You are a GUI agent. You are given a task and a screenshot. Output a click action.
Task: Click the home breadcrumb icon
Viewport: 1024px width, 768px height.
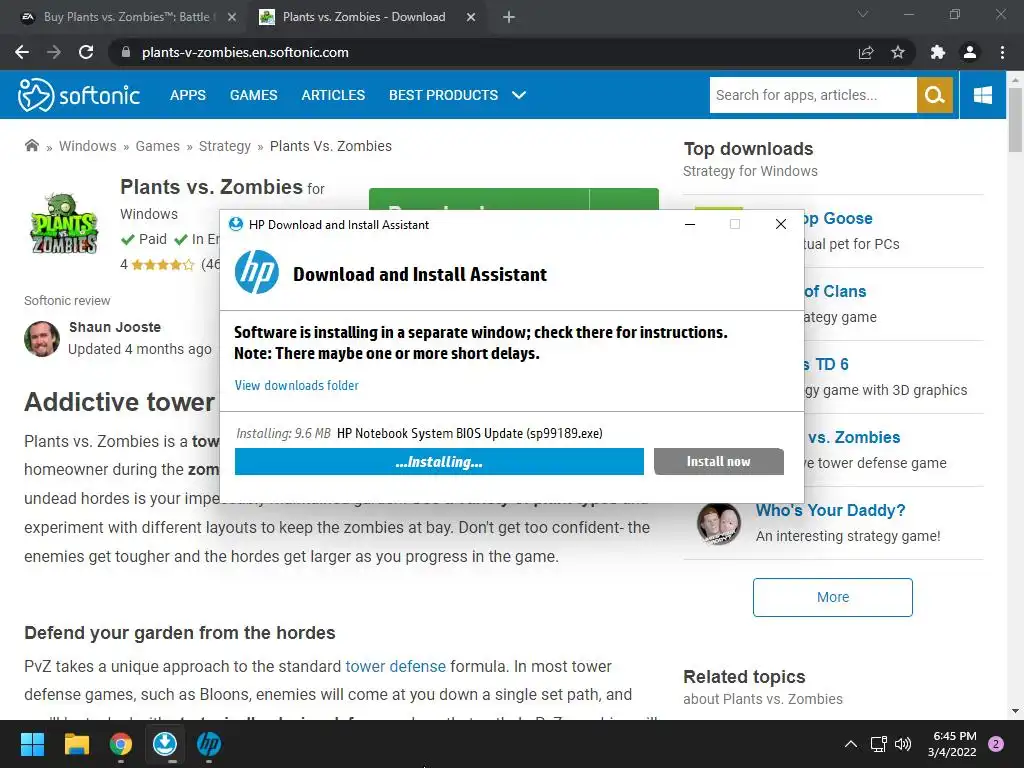pos(31,145)
